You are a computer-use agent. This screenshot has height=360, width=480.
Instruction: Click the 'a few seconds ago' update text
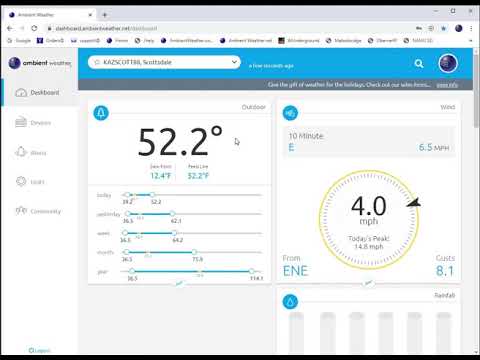271,66
